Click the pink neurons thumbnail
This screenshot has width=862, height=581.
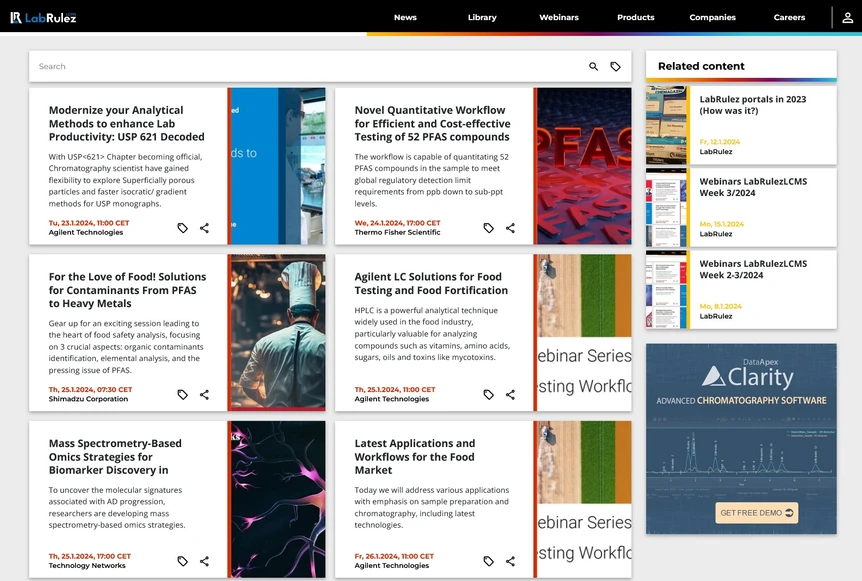(278, 499)
